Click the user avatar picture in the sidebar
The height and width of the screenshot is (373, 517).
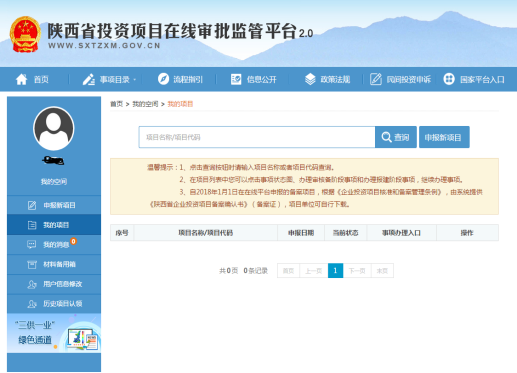54,129
